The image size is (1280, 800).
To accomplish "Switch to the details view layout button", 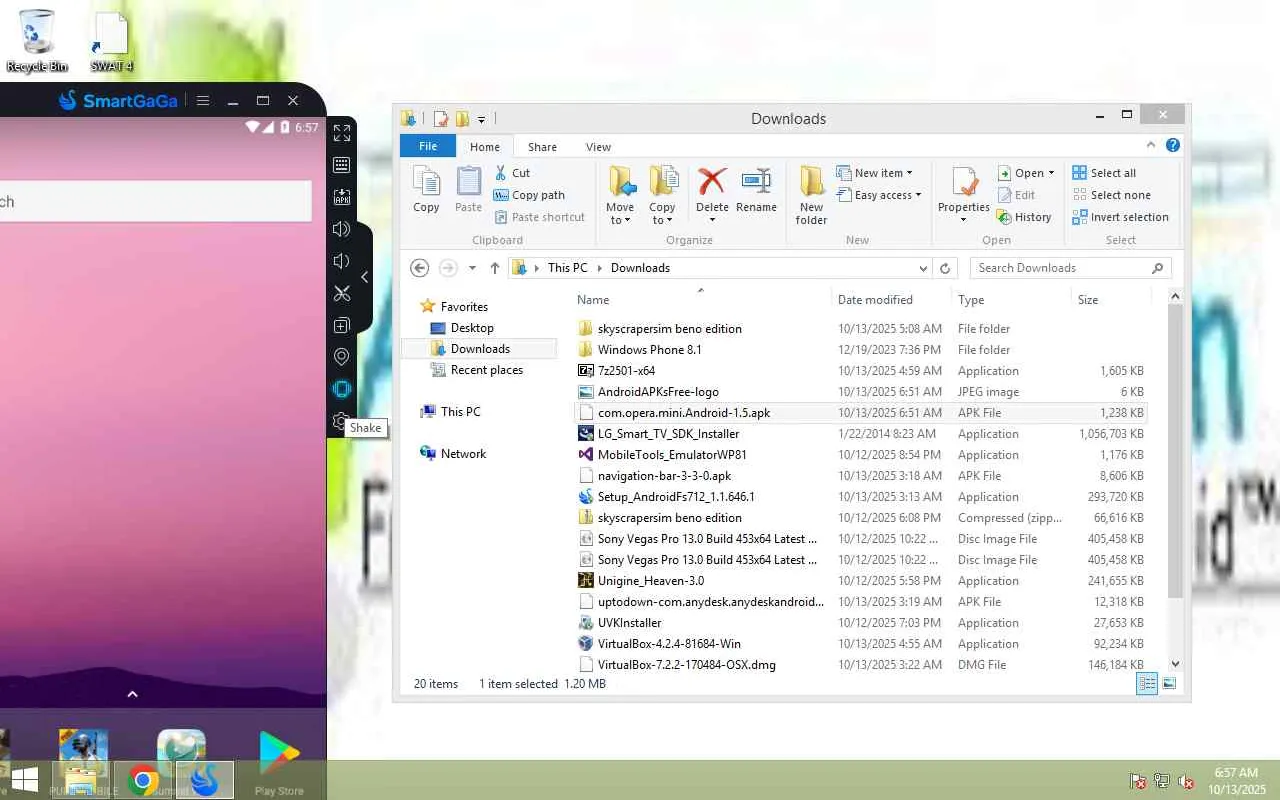I will click(1147, 684).
